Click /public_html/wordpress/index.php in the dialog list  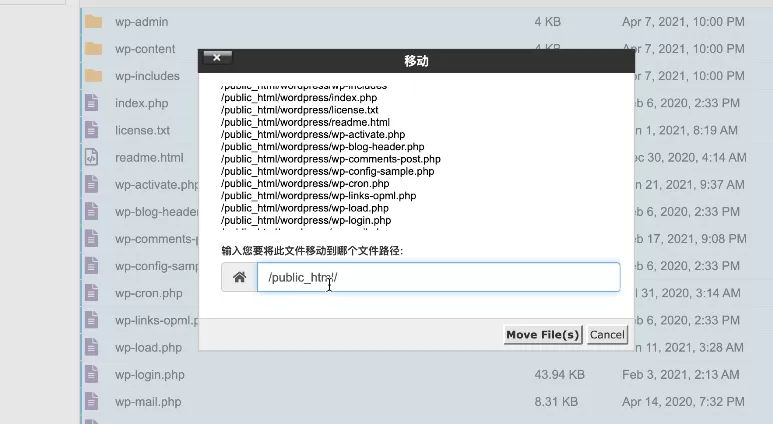[299, 98]
